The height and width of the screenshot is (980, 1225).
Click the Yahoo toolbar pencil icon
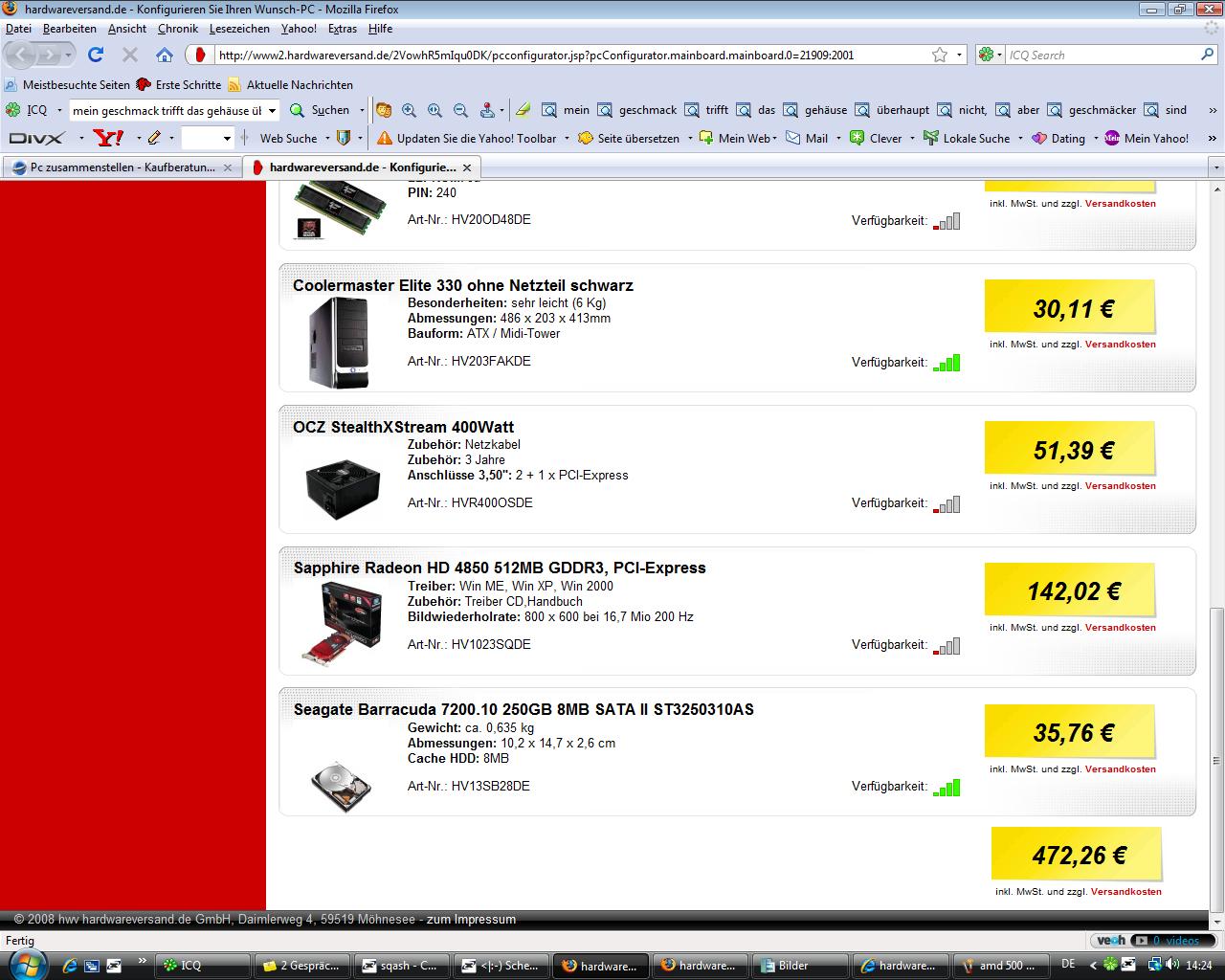[x=153, y=138]
